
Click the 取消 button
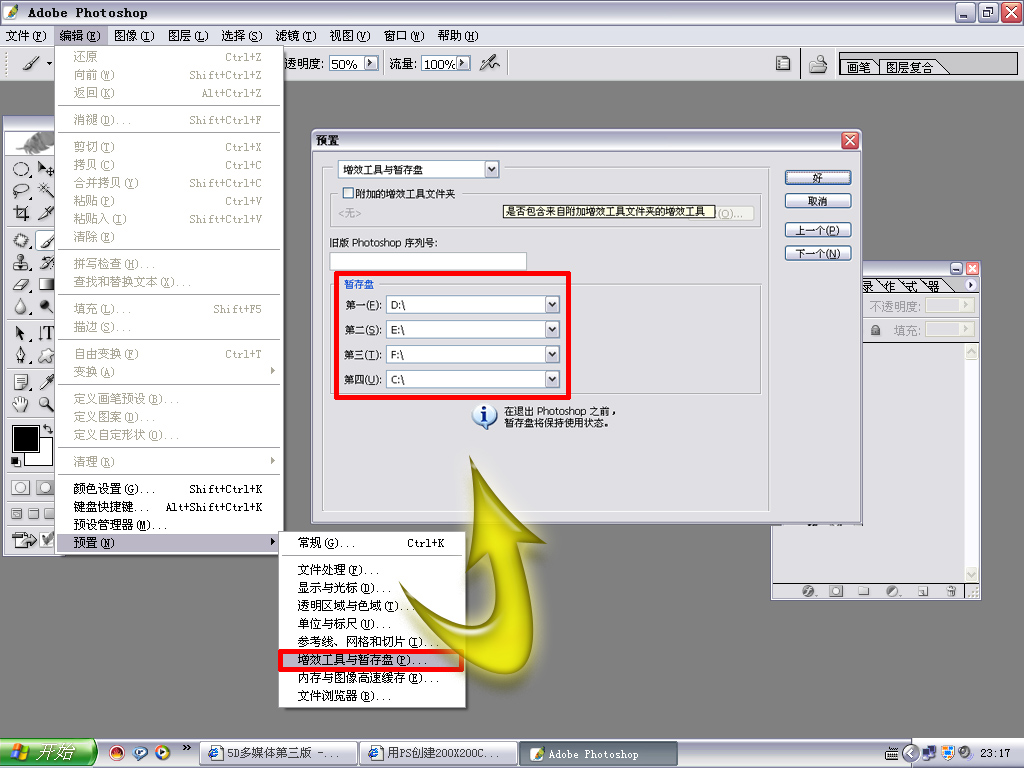click(818, 201)
